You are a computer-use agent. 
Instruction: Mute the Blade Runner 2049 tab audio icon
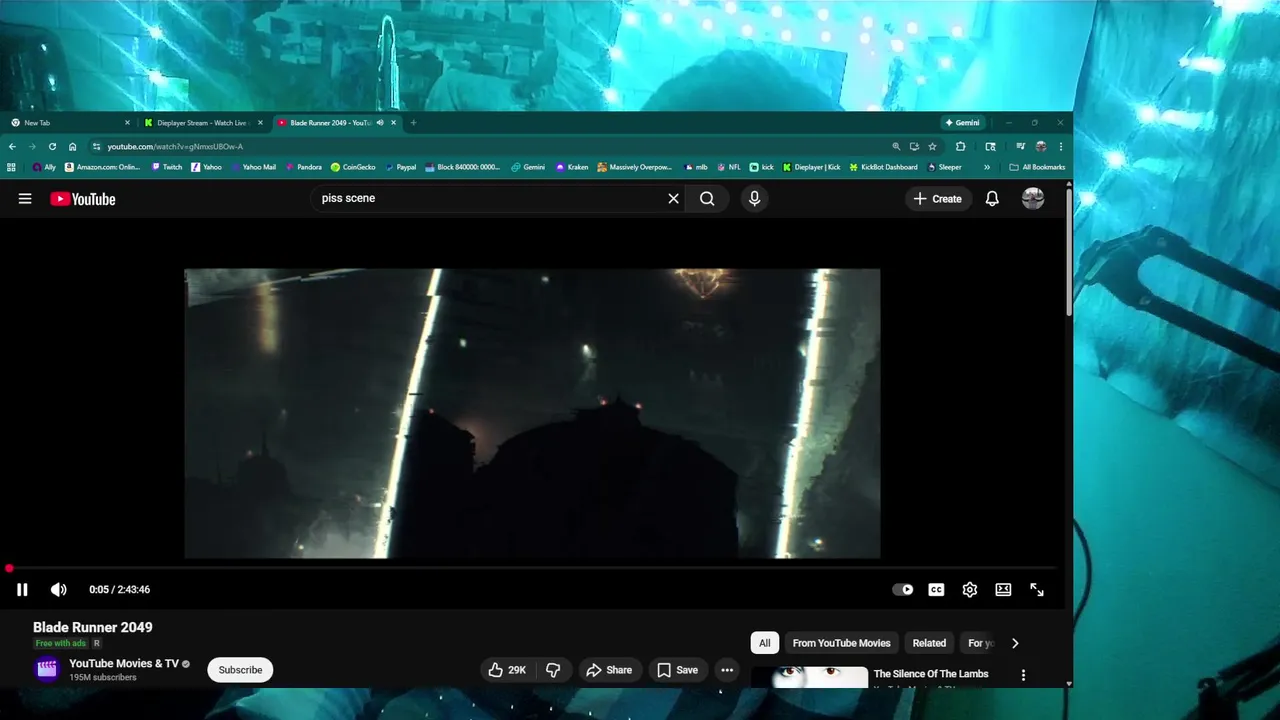coord(380,123)
